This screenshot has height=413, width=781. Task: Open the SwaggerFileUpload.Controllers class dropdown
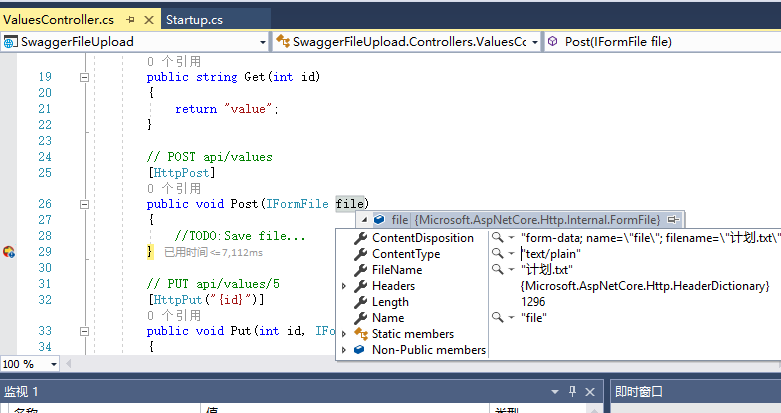[x=534, y=42]
